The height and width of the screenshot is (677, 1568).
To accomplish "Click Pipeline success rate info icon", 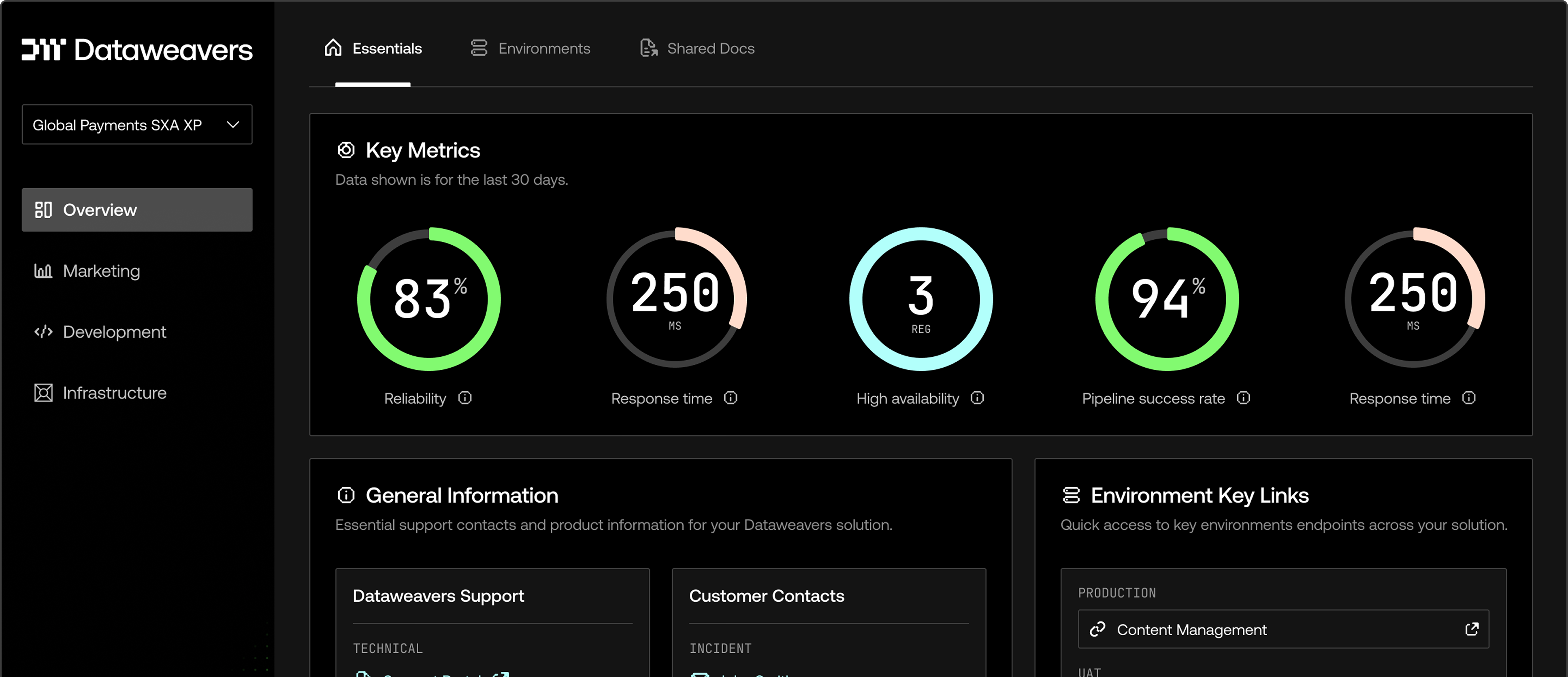I will point(1244,398).
